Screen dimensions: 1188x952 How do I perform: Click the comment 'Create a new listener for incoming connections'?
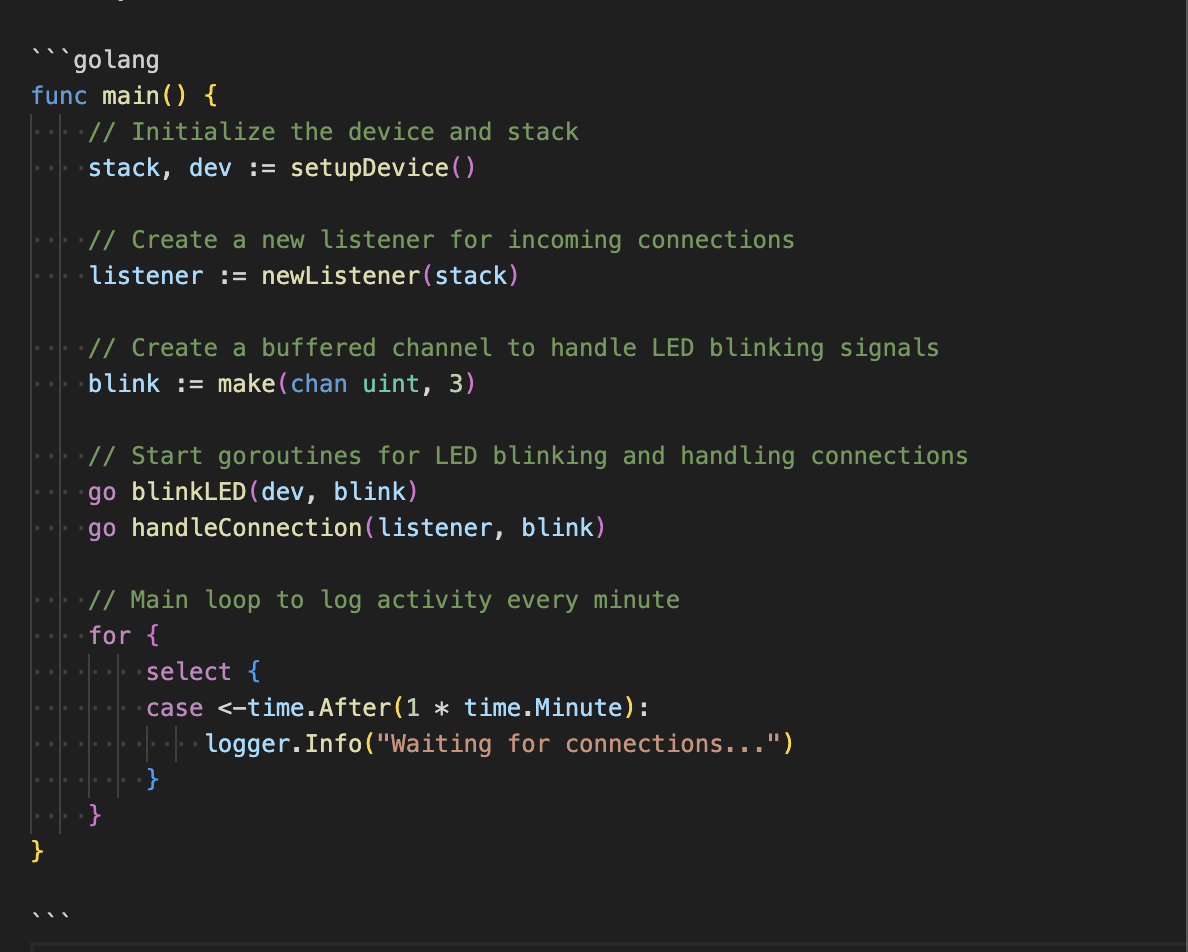click(x=442, y=240)
